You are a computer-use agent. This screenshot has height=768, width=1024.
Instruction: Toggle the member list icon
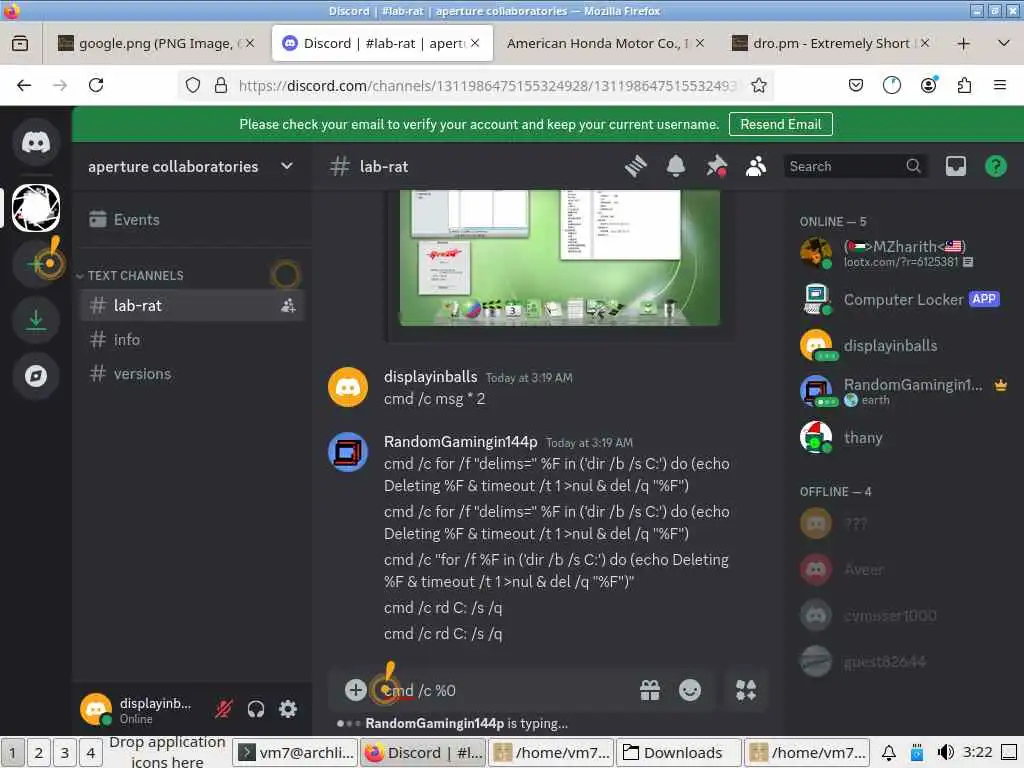click(x=756, y=167)
